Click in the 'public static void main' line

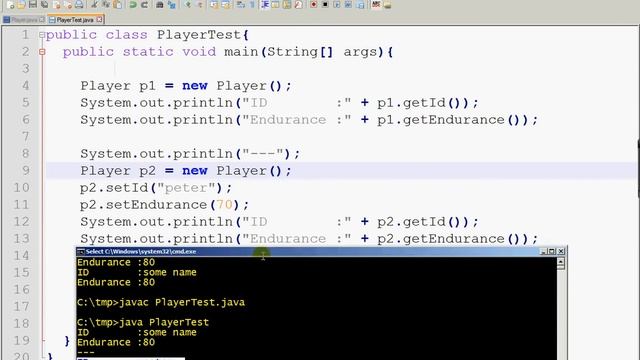click(228, 52)
